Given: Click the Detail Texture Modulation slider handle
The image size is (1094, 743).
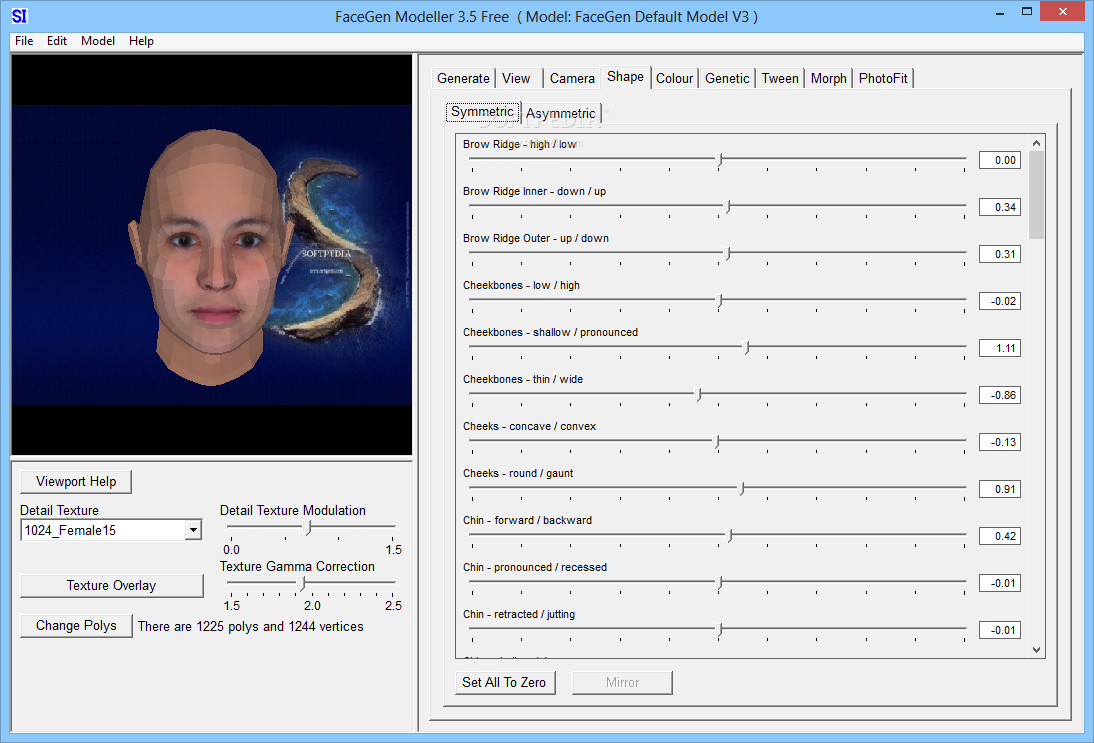Looking at the screenshot, I should pyautogui.click(x=308, y=527).
